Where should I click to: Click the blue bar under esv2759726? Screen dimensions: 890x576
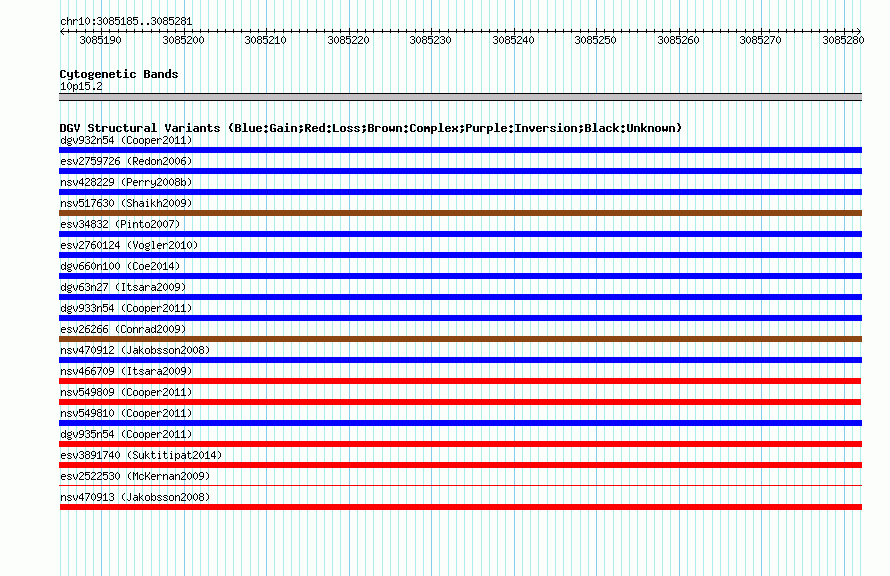coord(460,171)
